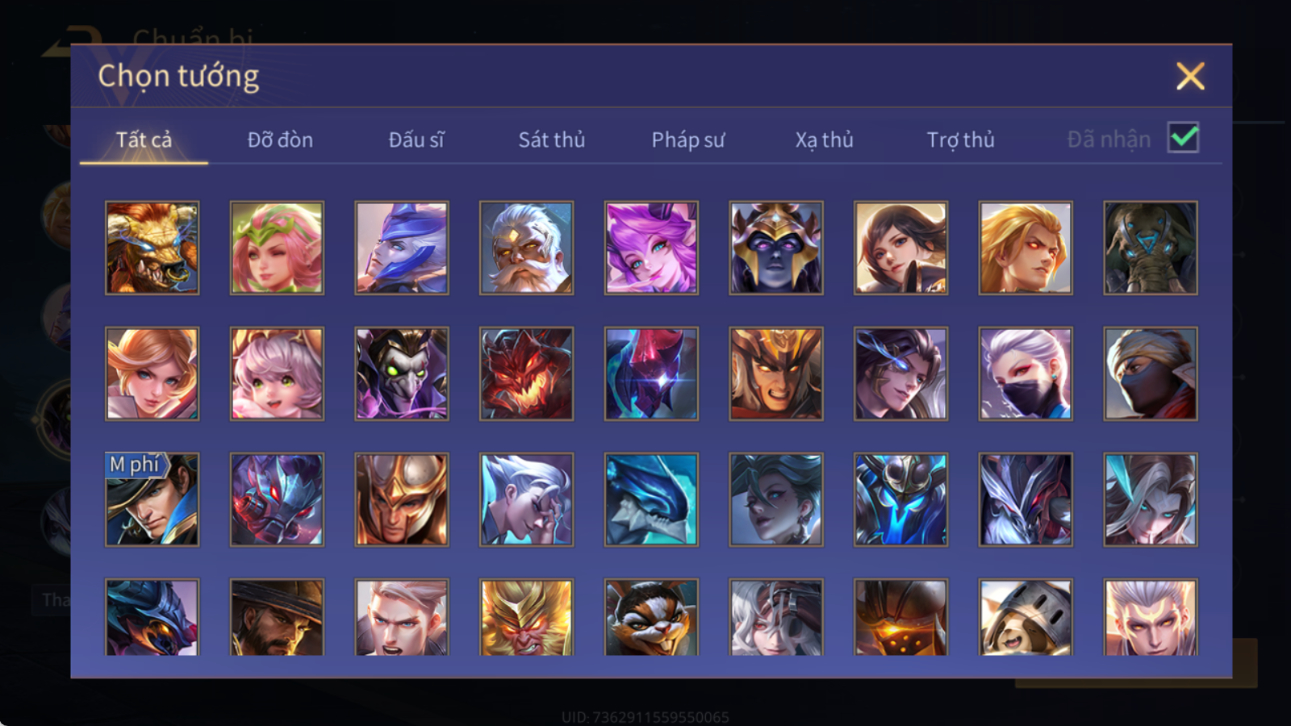Screen dimensions: 1291x726
Task: Show the Pháp sư heroes tab
Action: click(688, 140)
